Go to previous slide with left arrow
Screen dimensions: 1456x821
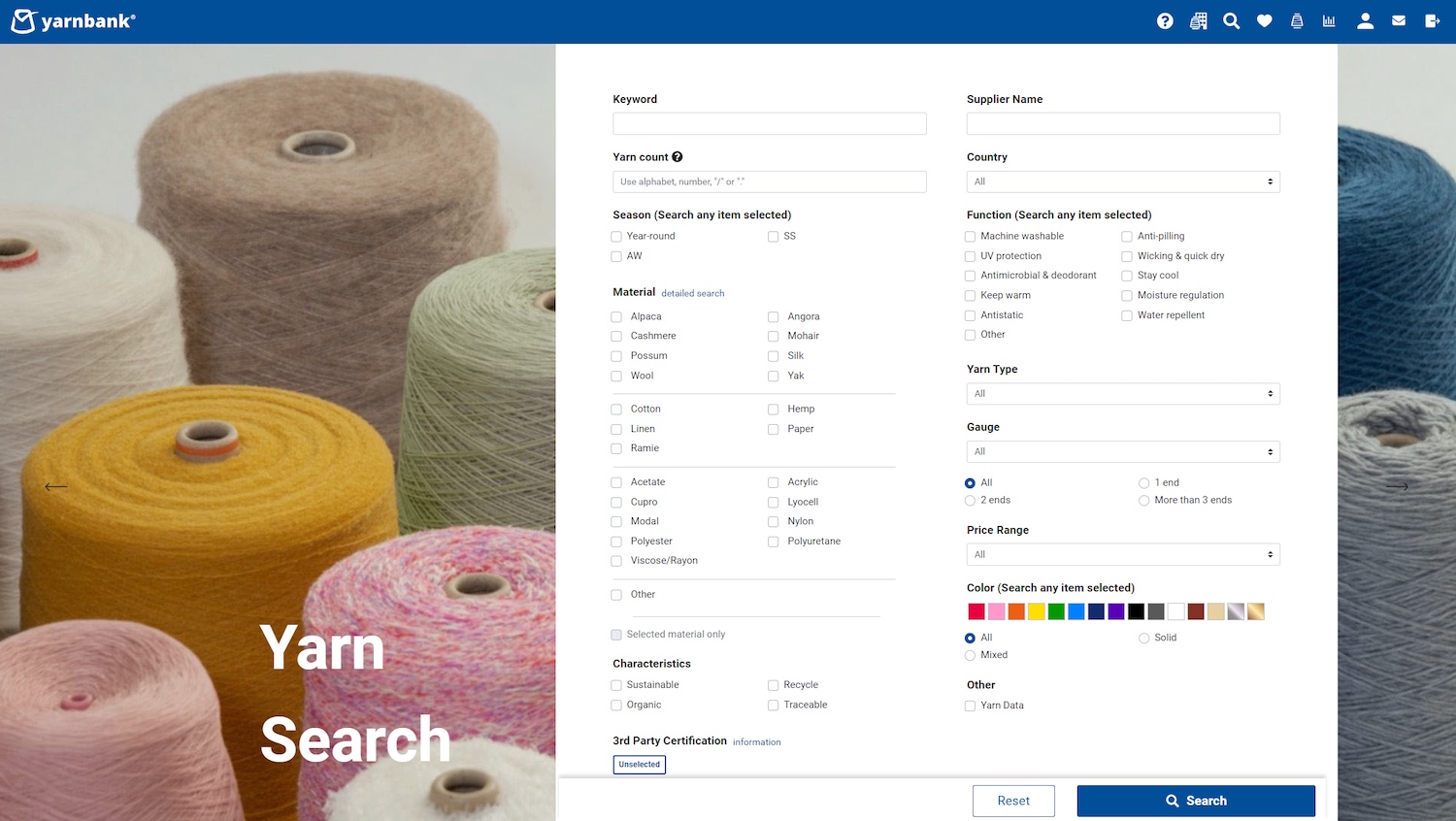pyautogui.click(x=56, y=486)
